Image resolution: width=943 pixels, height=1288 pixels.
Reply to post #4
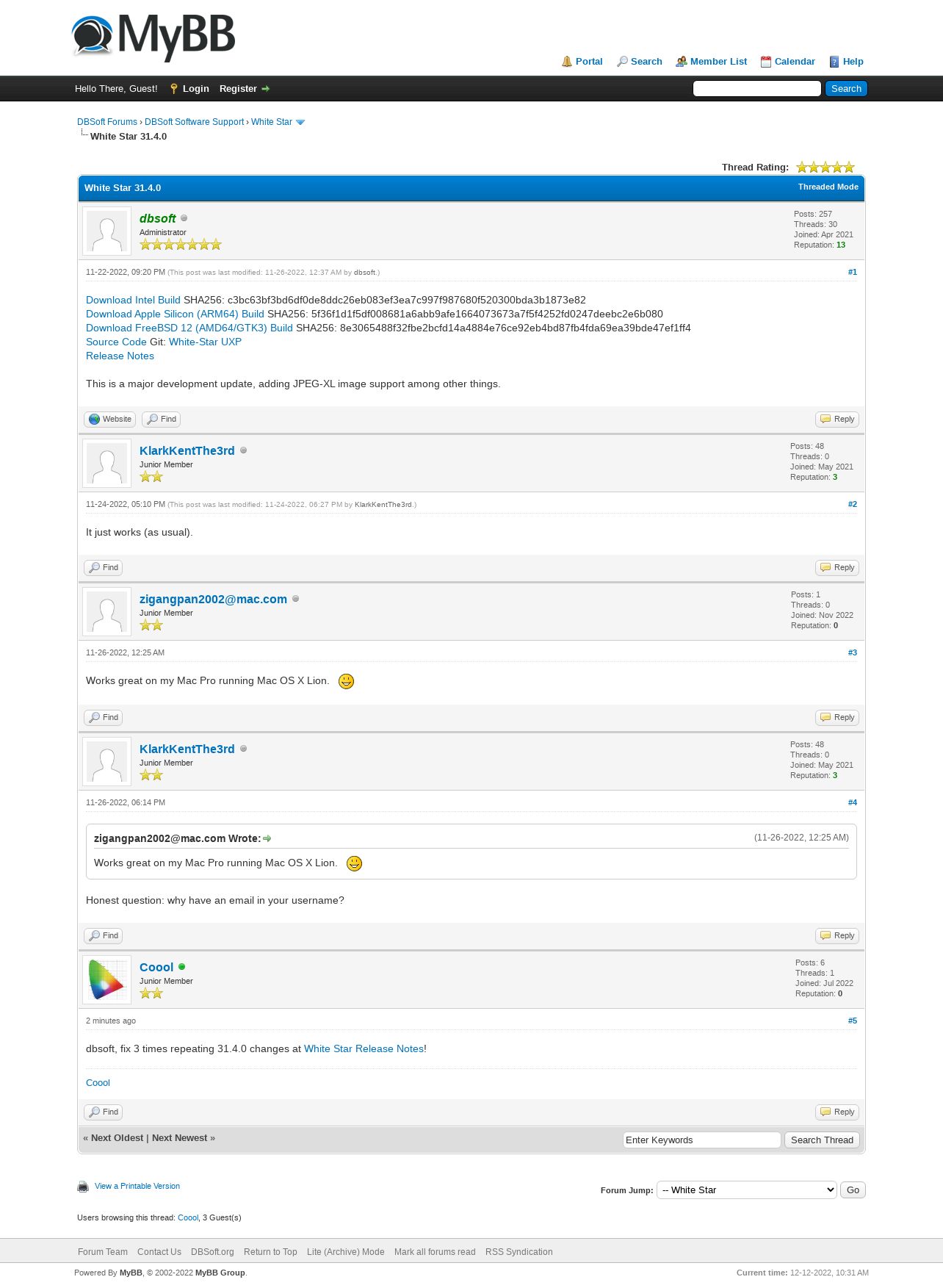click(x=837, y=936)
